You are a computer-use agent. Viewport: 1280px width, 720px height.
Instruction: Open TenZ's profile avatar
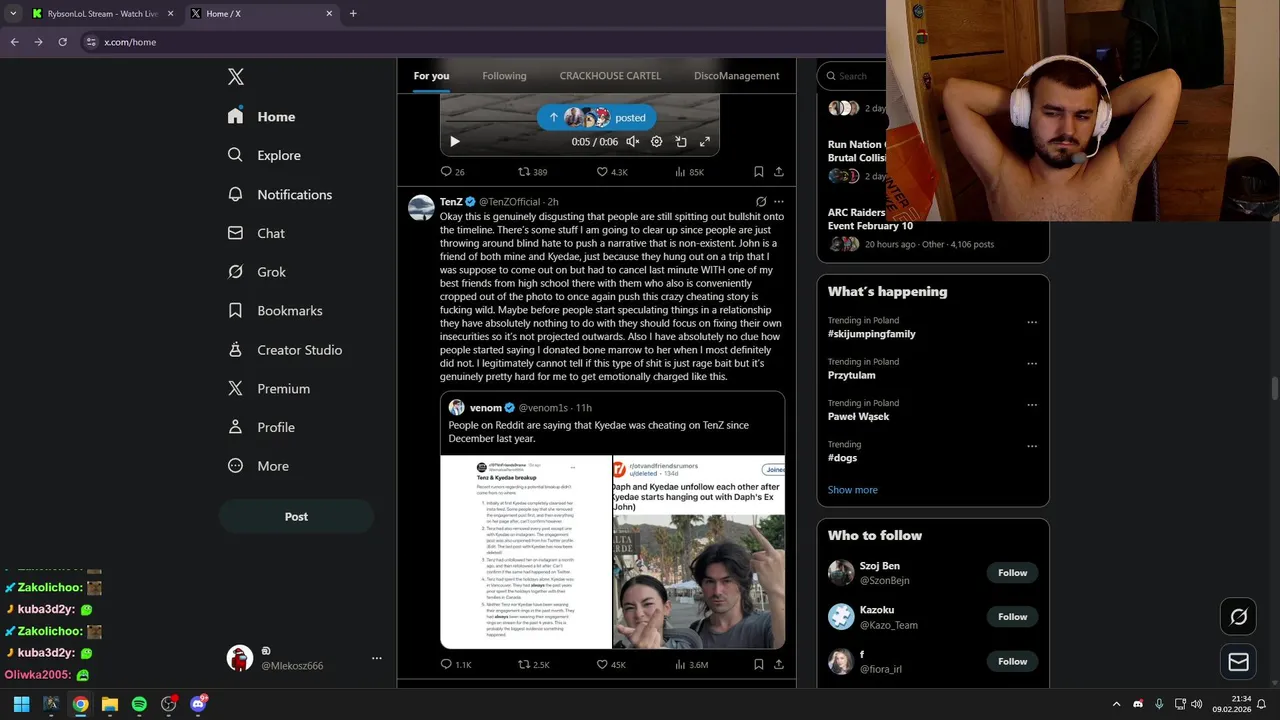421,208
